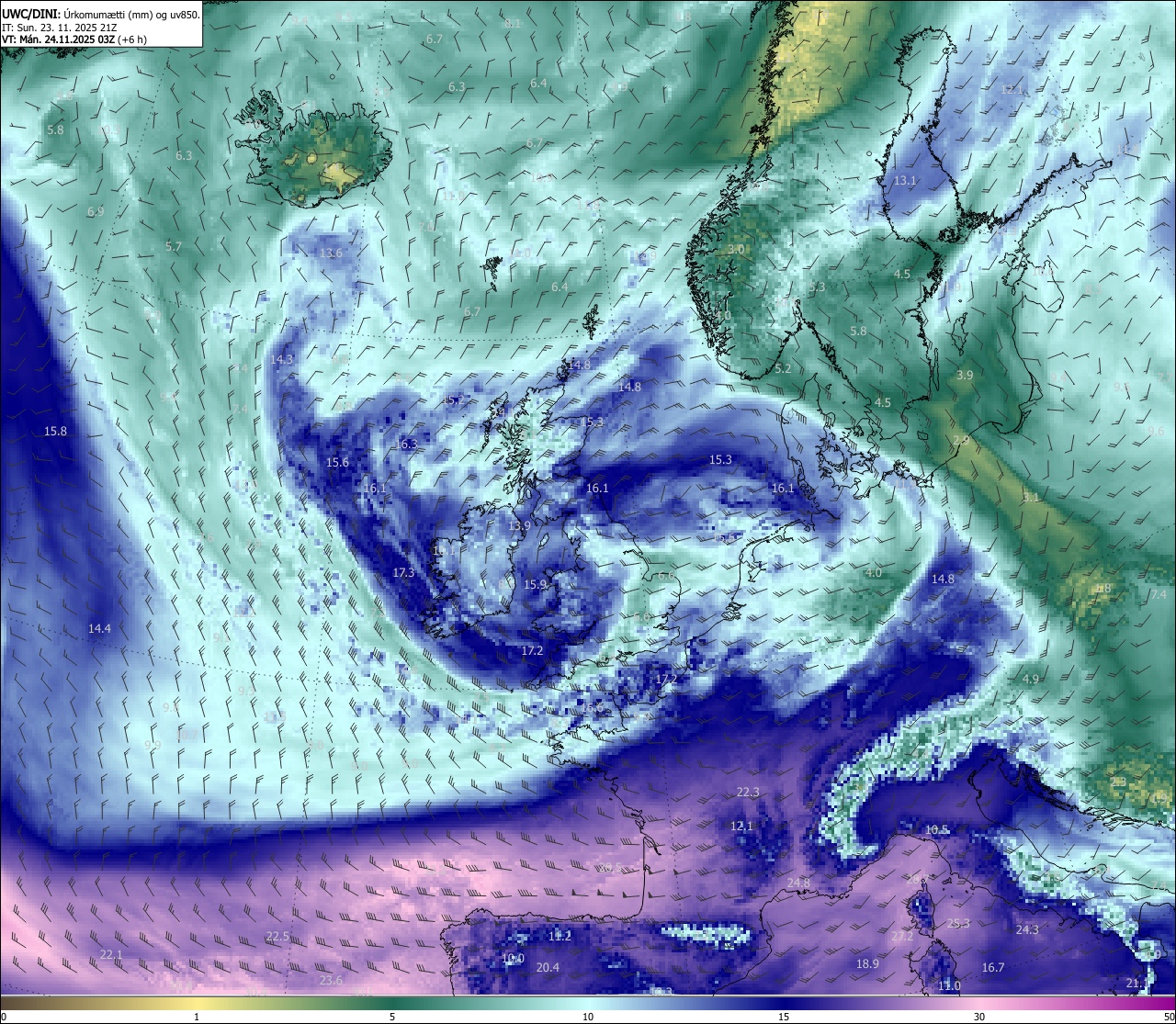
Task: Click the 2.9 map value
Action: click(x=961, y=441)
